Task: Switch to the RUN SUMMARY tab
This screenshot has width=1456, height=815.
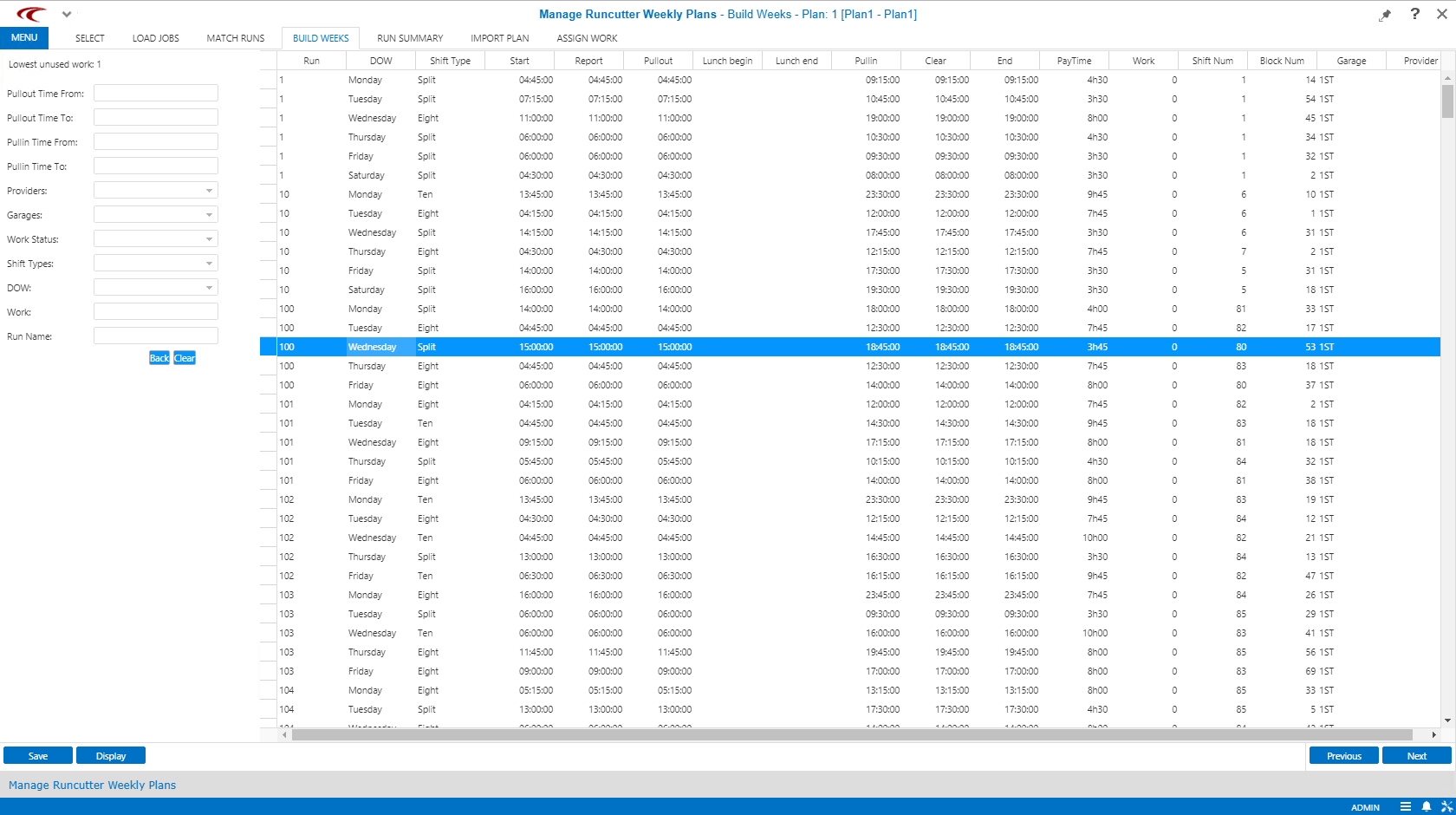Action: (409, 38)
